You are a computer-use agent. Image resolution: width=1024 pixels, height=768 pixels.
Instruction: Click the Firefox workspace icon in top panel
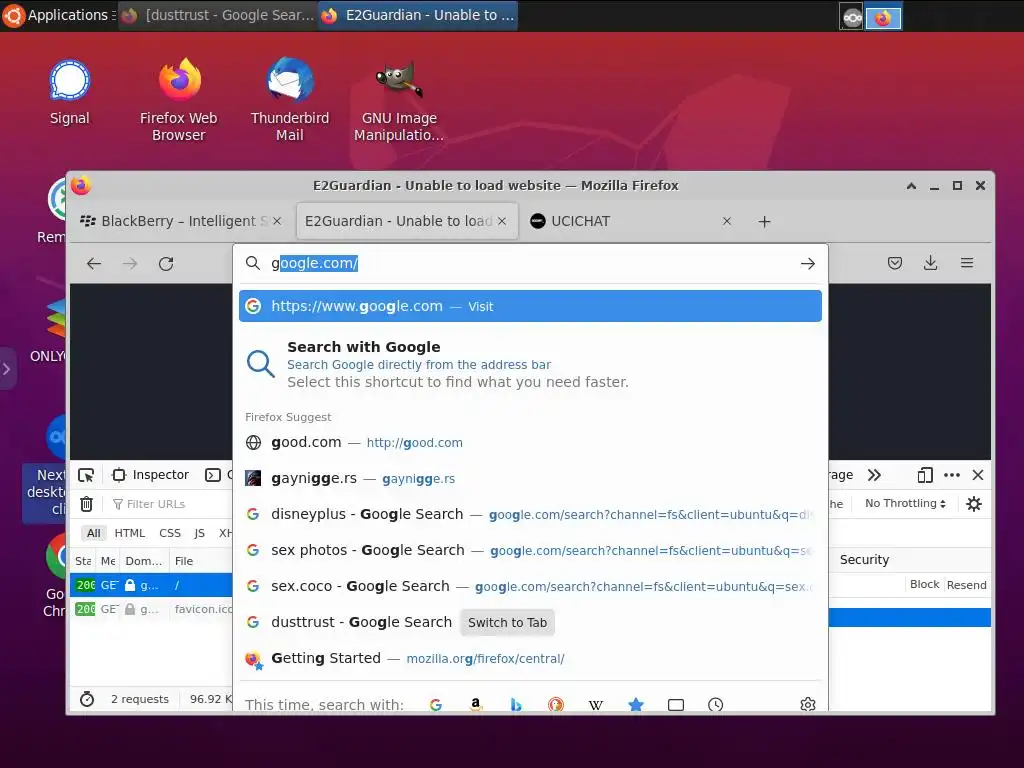click(x=883, y=18)
